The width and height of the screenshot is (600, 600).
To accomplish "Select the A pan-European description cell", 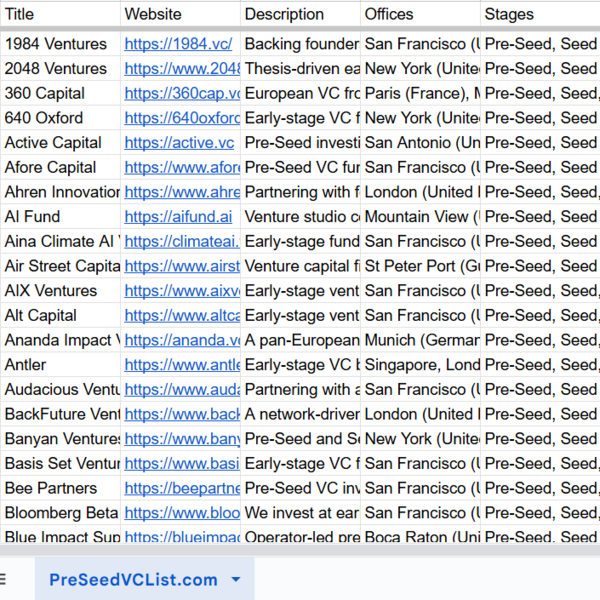I will [x=300, y=340].
